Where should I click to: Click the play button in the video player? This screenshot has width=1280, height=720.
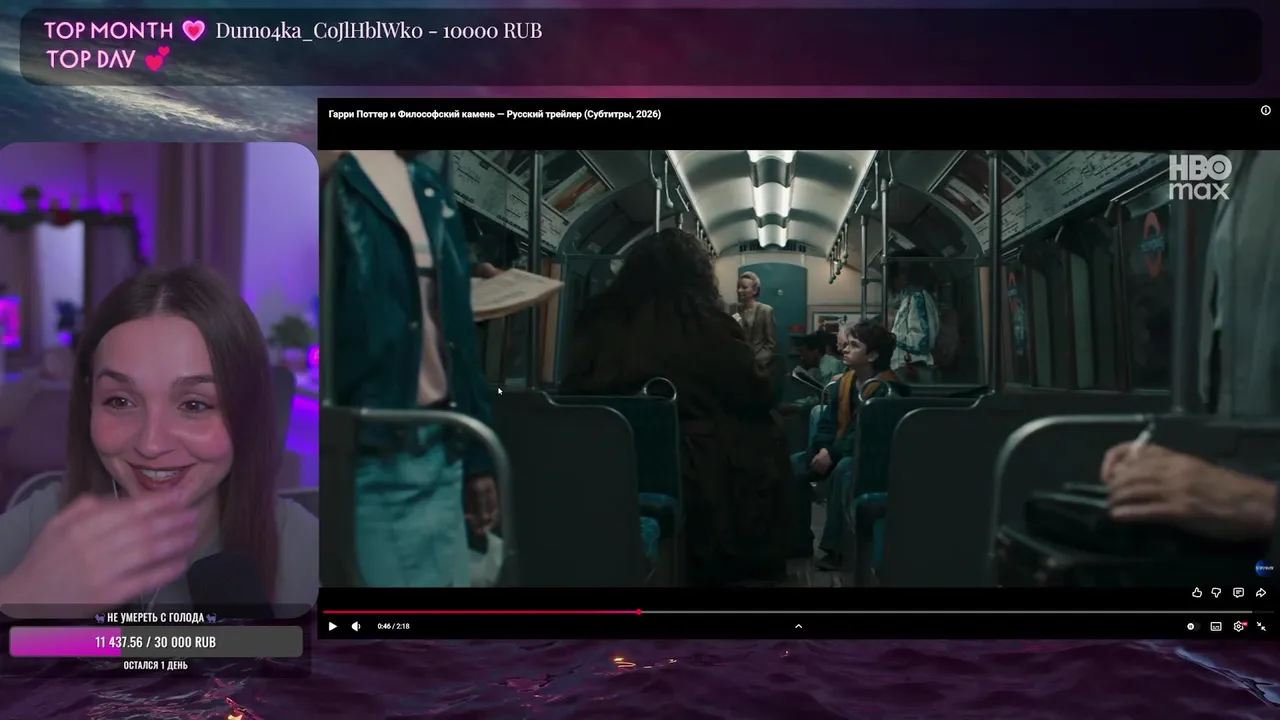[x=333, y=626]
